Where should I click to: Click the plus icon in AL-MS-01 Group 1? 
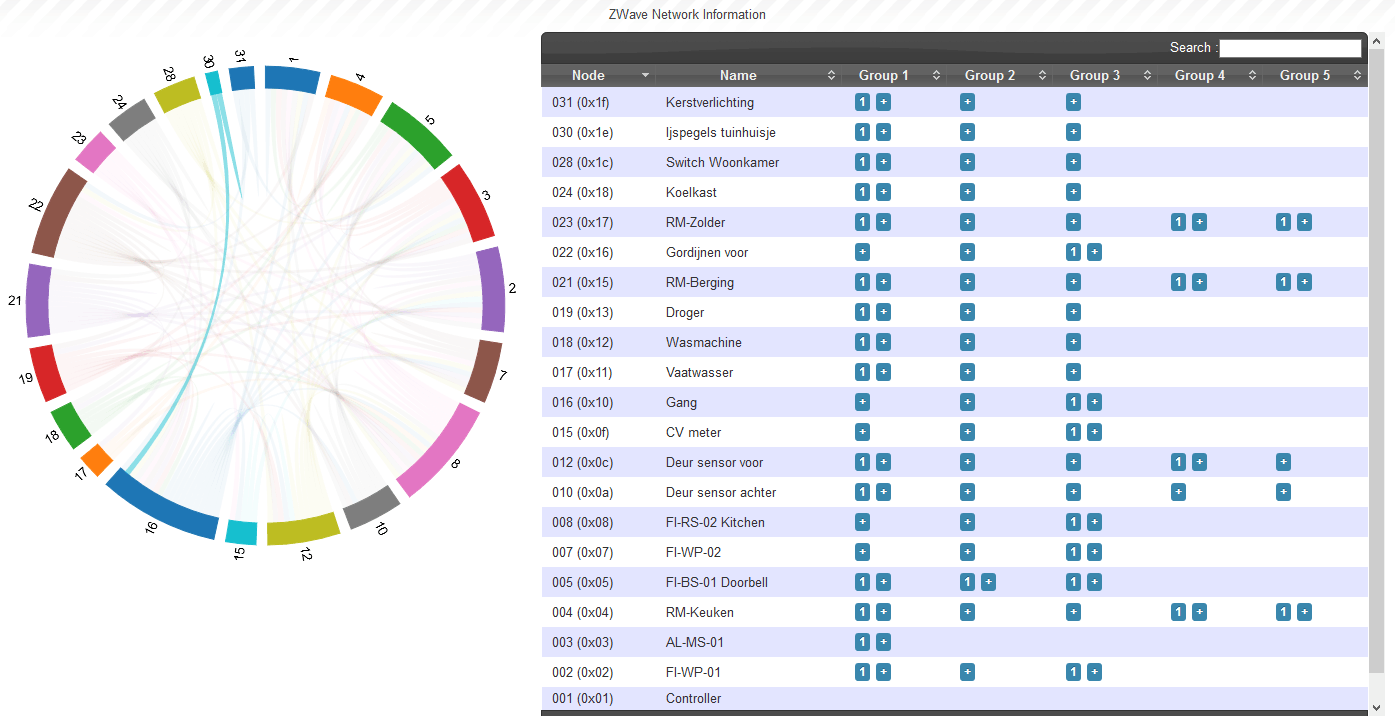pos(883,642)
